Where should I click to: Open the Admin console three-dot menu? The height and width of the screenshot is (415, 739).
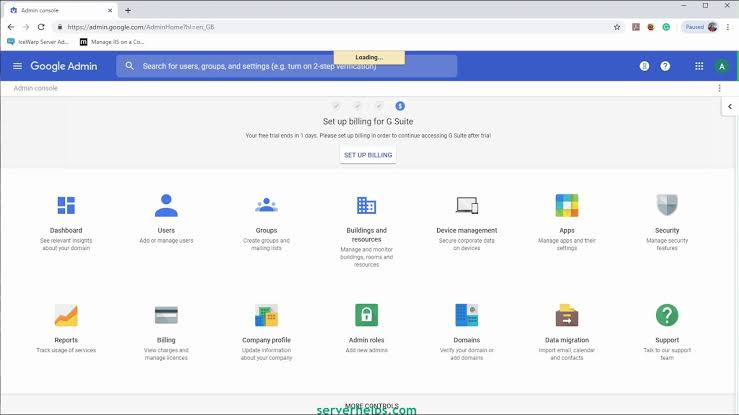point(719,88)
